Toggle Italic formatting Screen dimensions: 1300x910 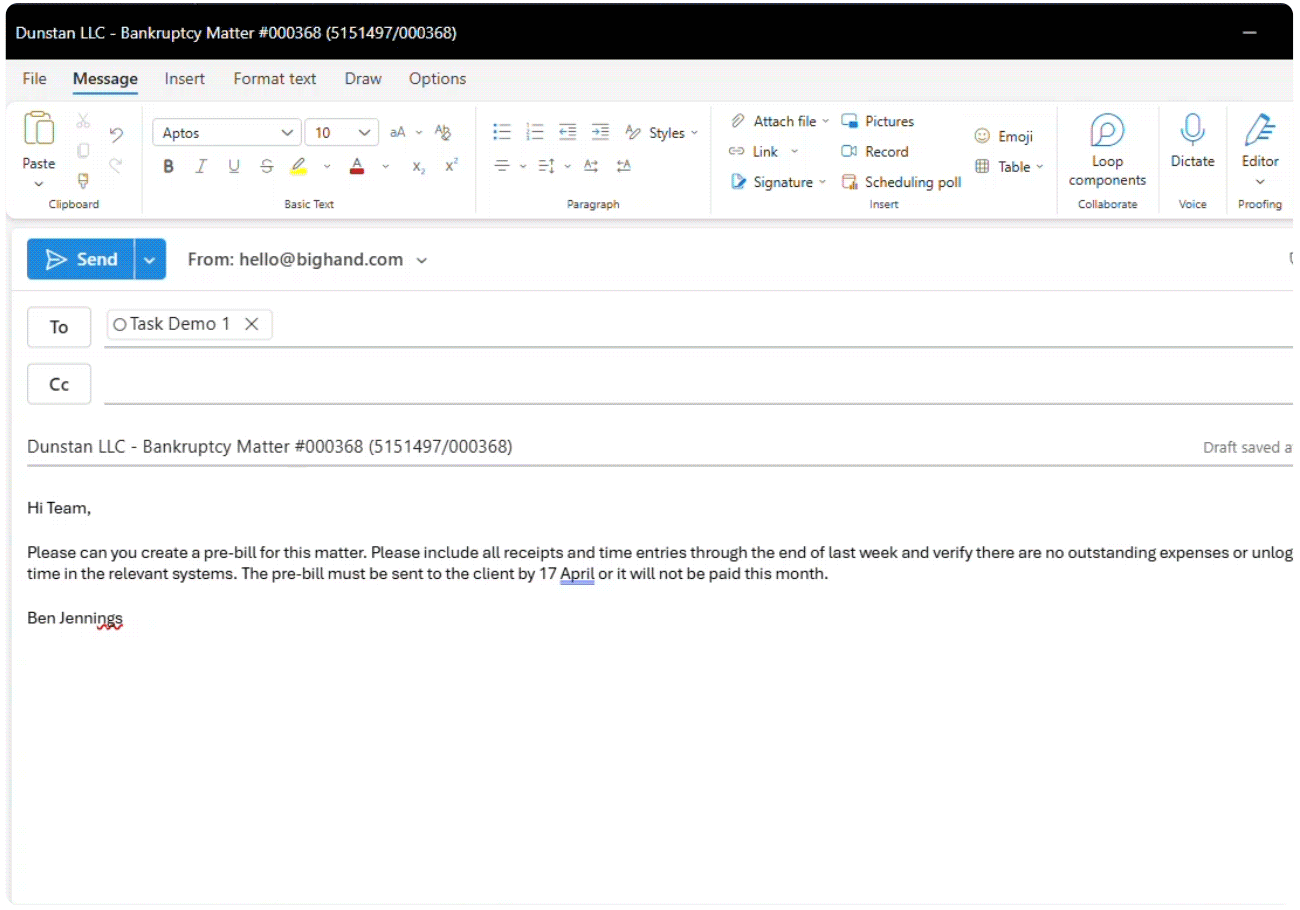201,167
